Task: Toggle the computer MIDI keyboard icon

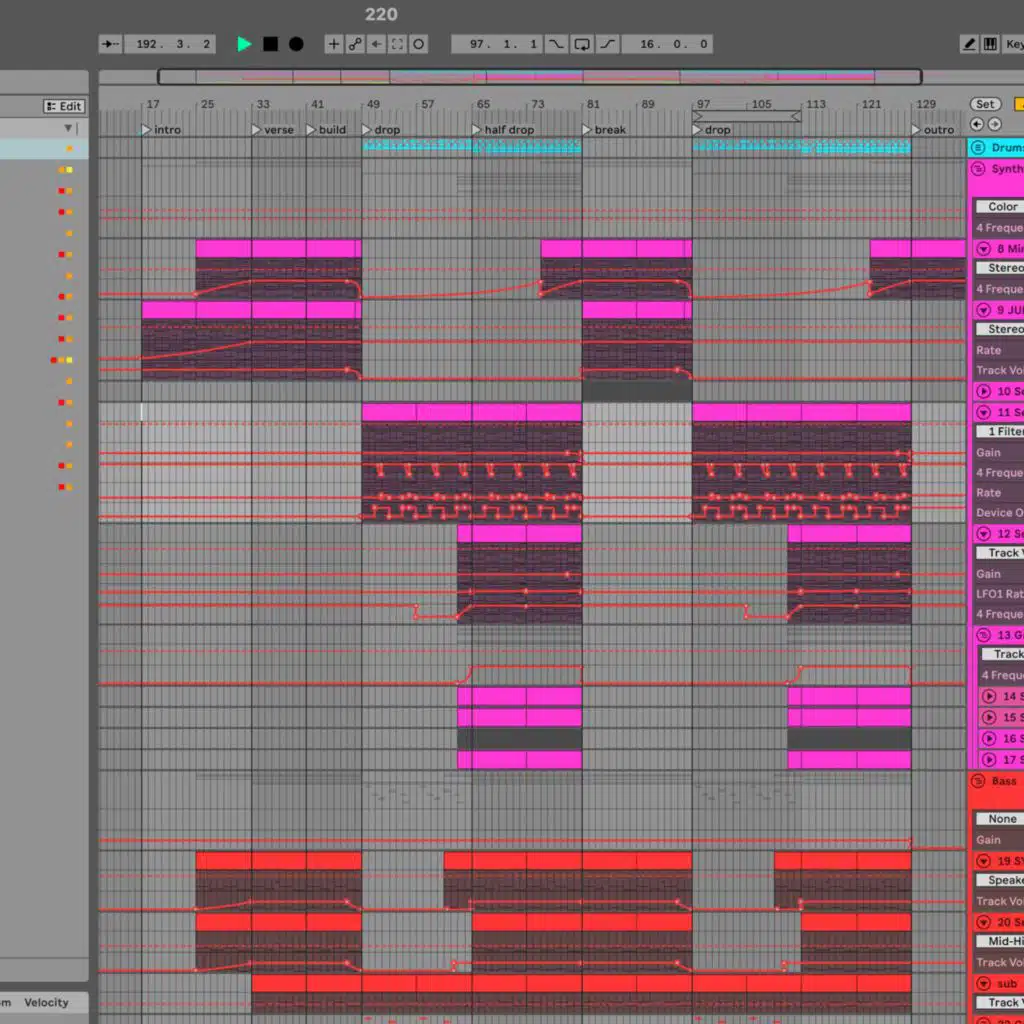Action: pyautogui.click(x=990, y=44)
